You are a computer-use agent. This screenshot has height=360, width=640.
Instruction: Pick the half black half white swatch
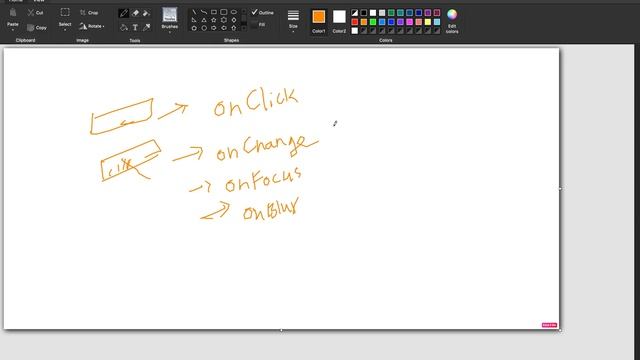click(355, 13)
